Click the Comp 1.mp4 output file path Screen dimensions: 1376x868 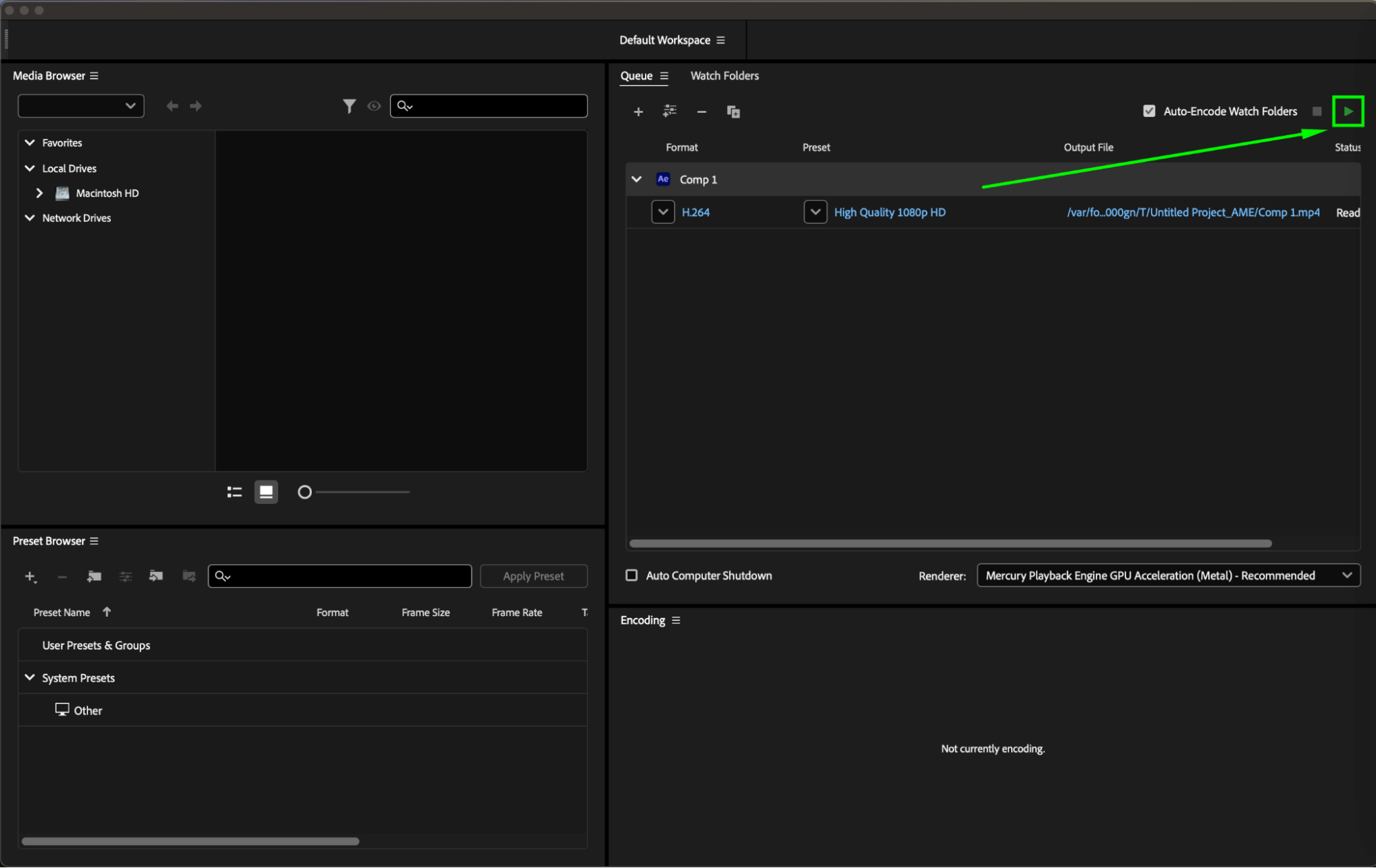[1193, 212]
